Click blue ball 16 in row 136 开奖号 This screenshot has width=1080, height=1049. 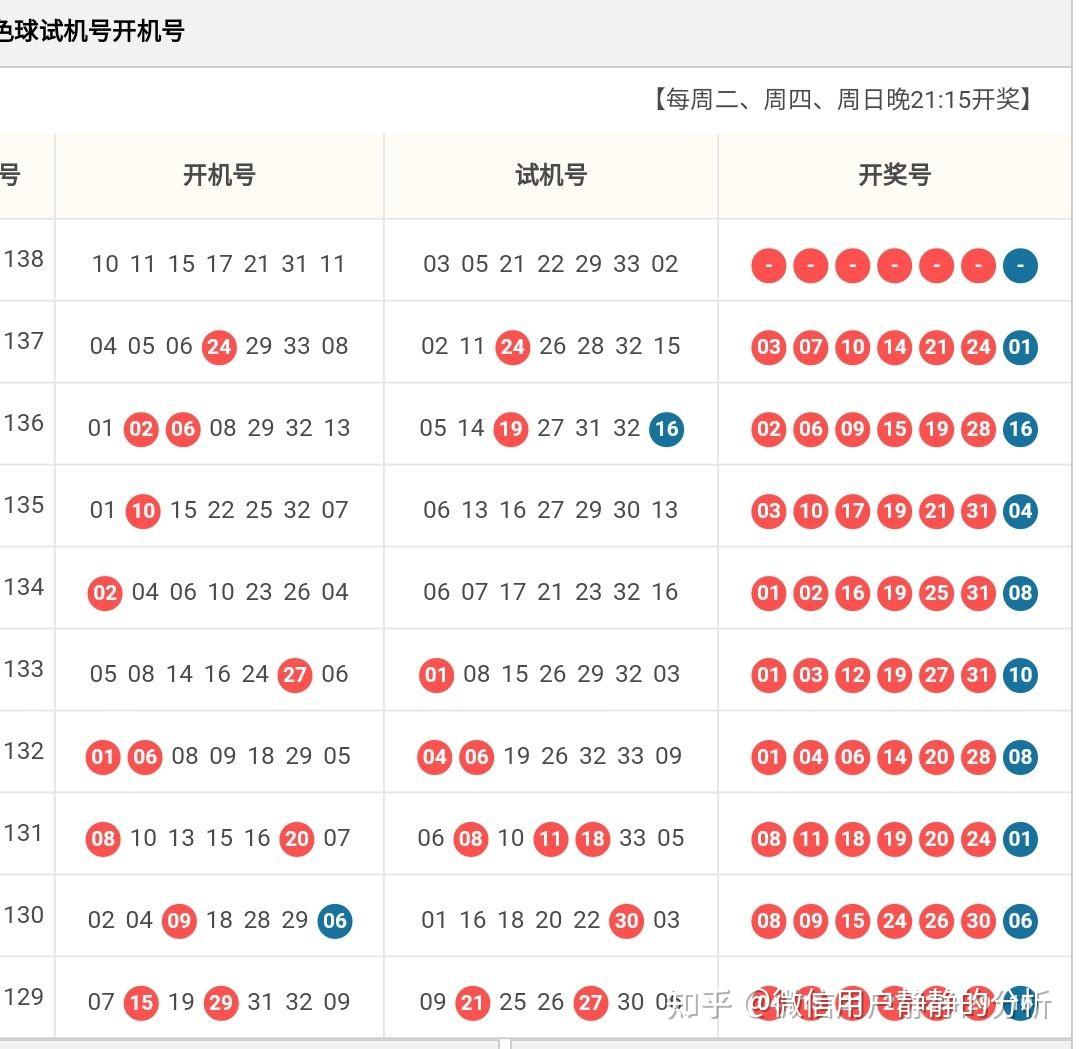[1020, 428]
